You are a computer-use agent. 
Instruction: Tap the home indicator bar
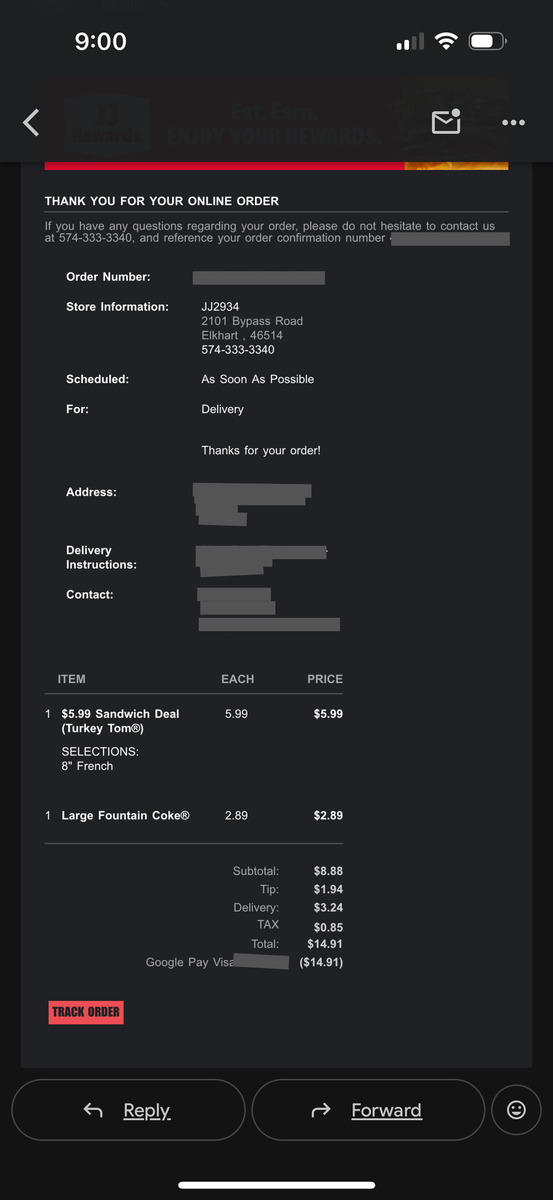coord(277,1185)
